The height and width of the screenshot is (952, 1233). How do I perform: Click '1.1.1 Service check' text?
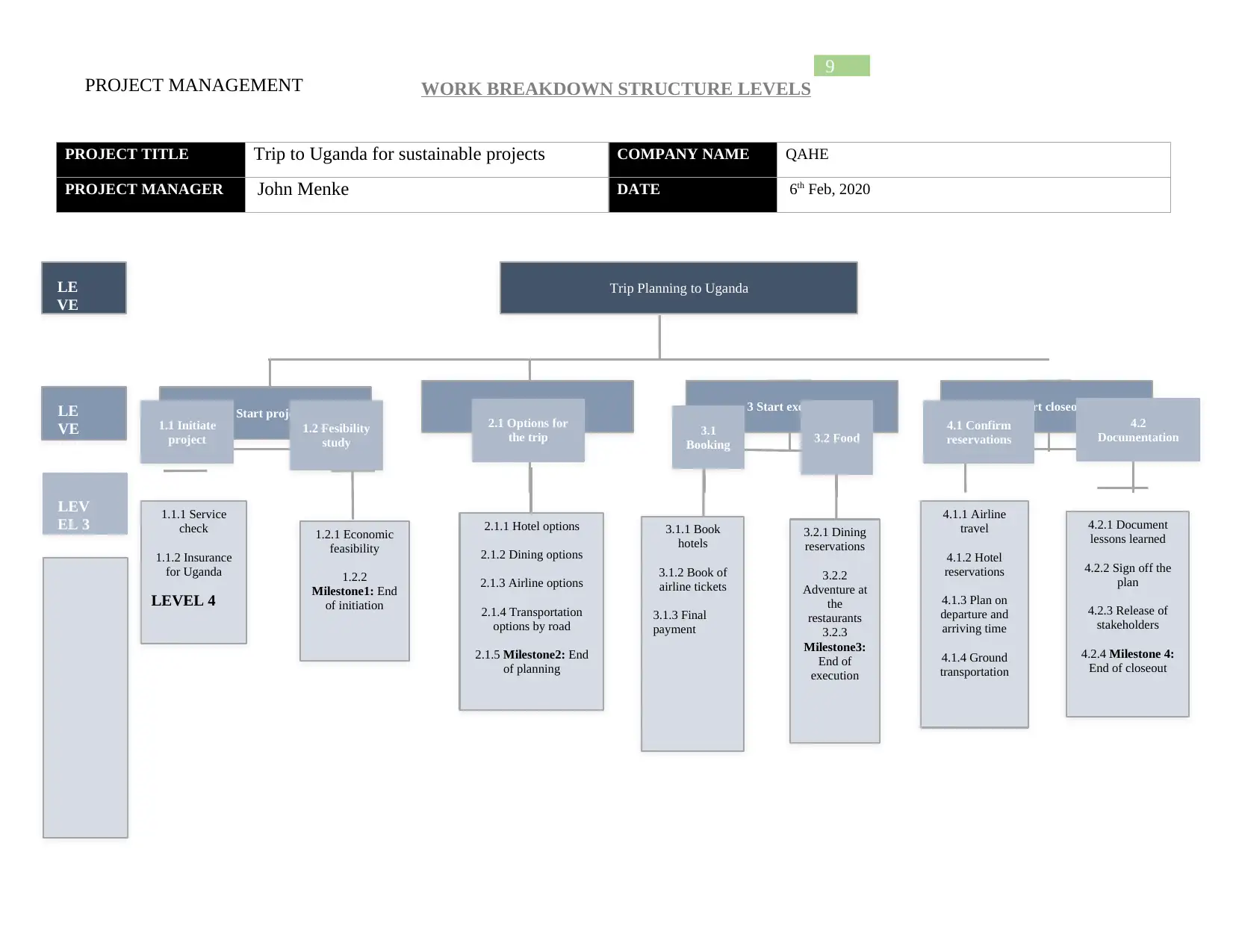[193, 521]
